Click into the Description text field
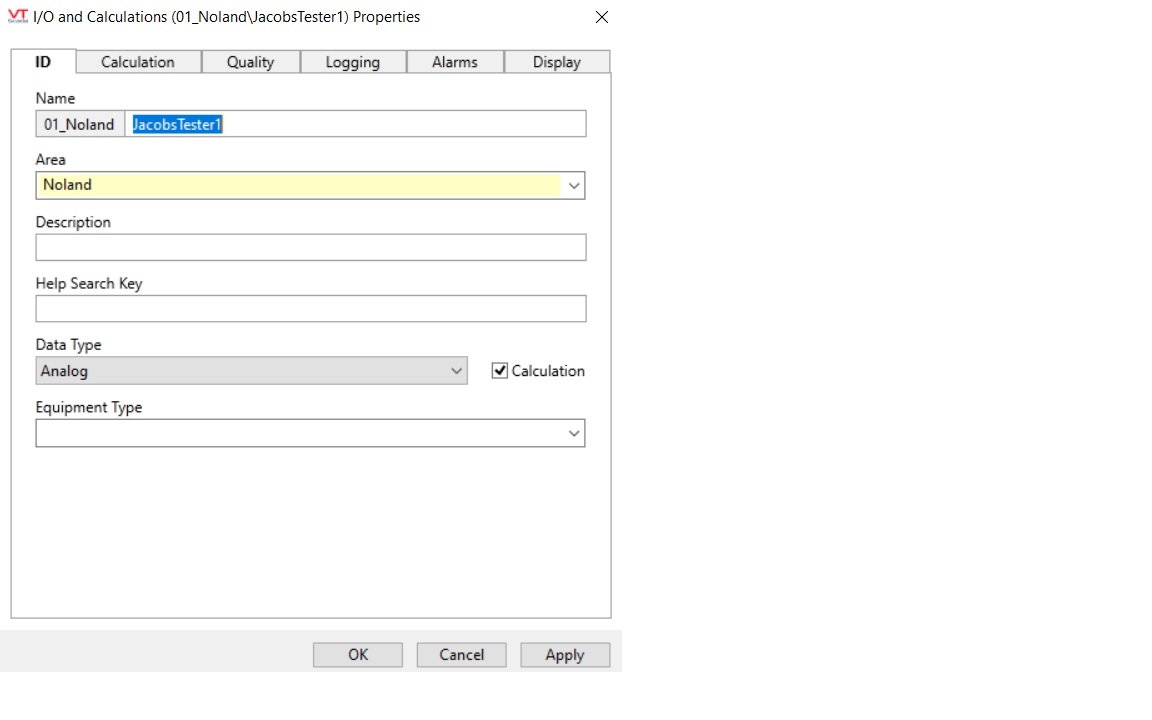Image resolution: width=1152 pixels, height=720 pixels. coord(310,248)
